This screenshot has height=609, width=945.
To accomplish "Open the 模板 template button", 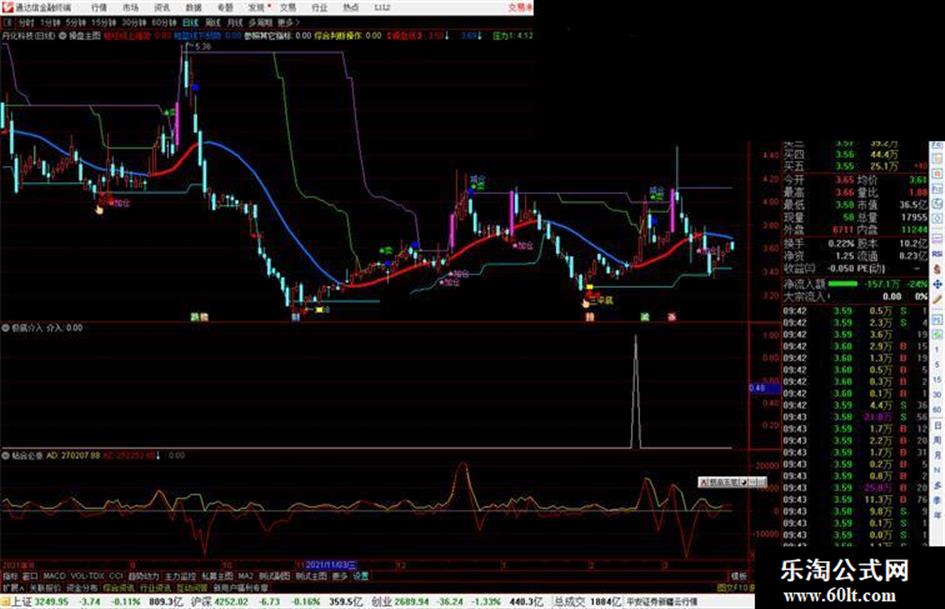I will 738,576.
